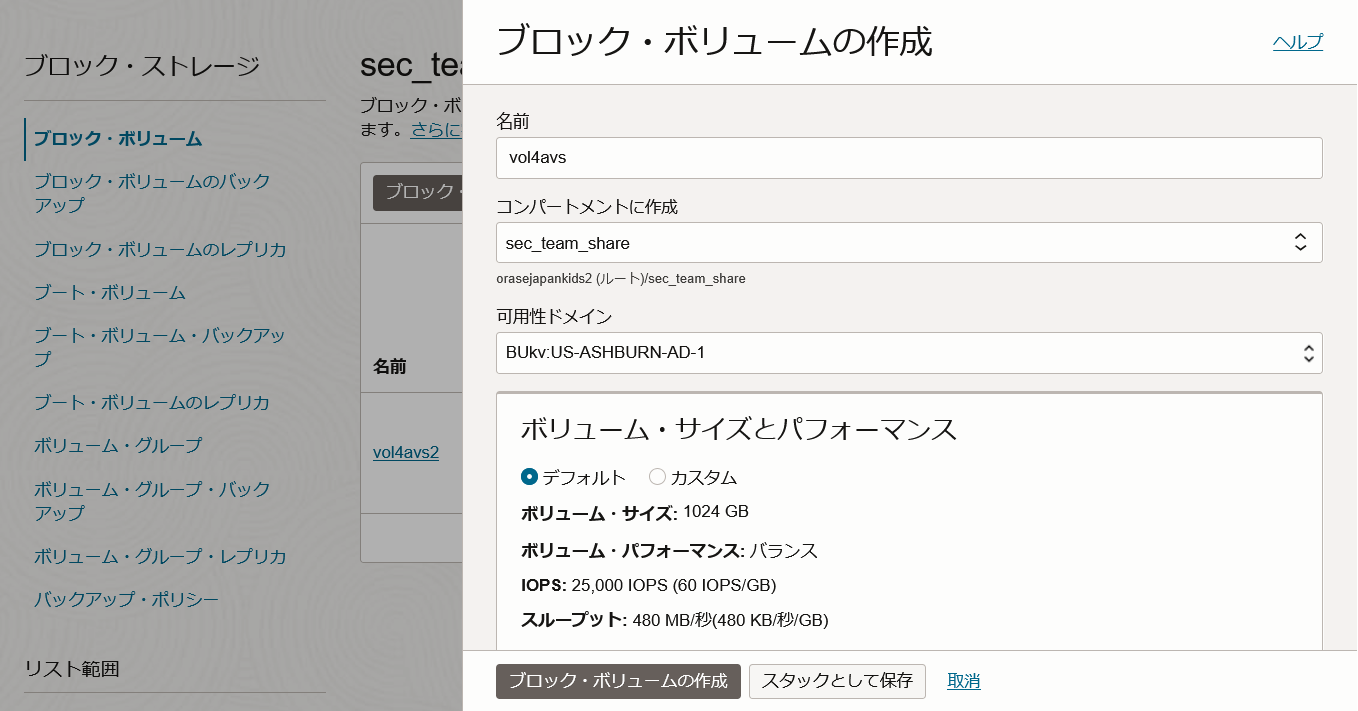Open ブート・ボリューム・バックアップ menu item
The width and height of the screenshot is (1358, 711).
click(160, 347)
